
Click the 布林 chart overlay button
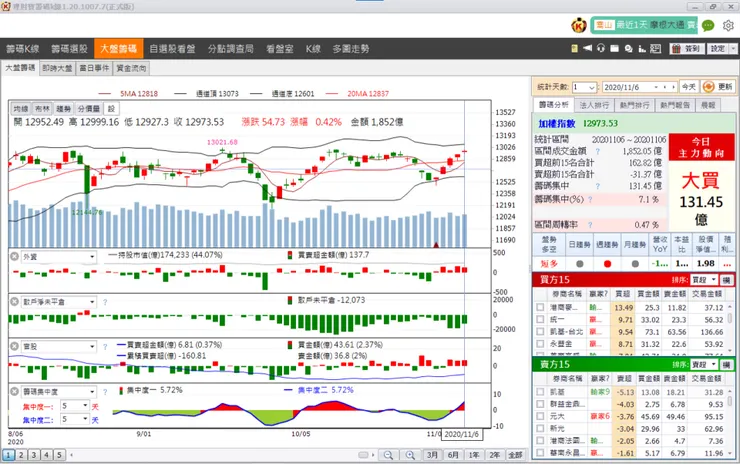(42, 109)
